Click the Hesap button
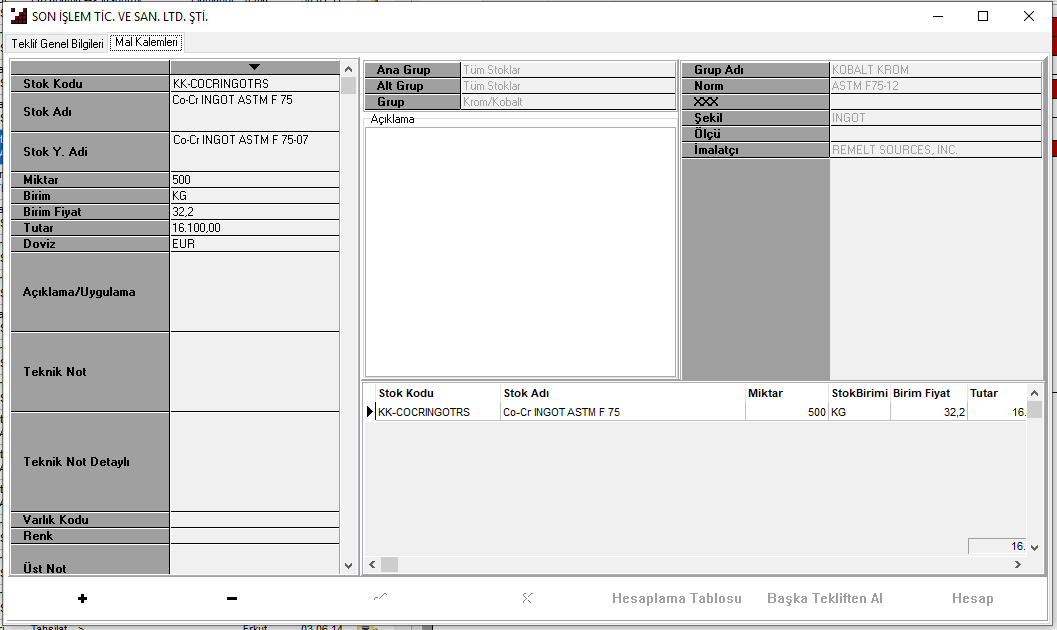 click(972, 598)
